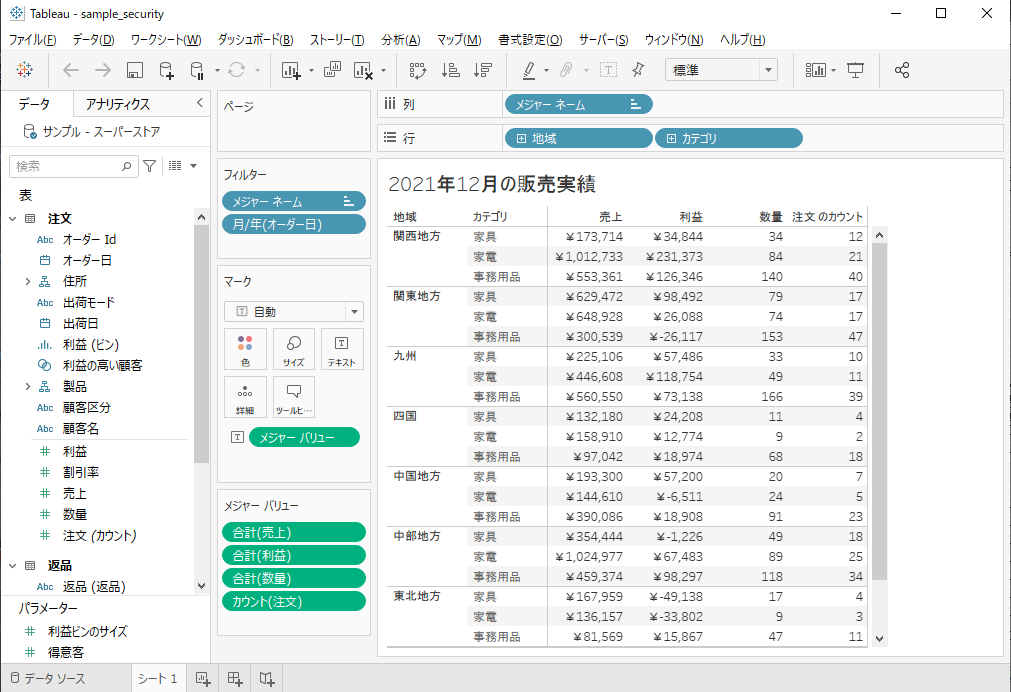The height and width of the screenshot is (692, 1011).
Task: Expand the 地域 pill on rows shelf
Action: click(x=521, y=139)
